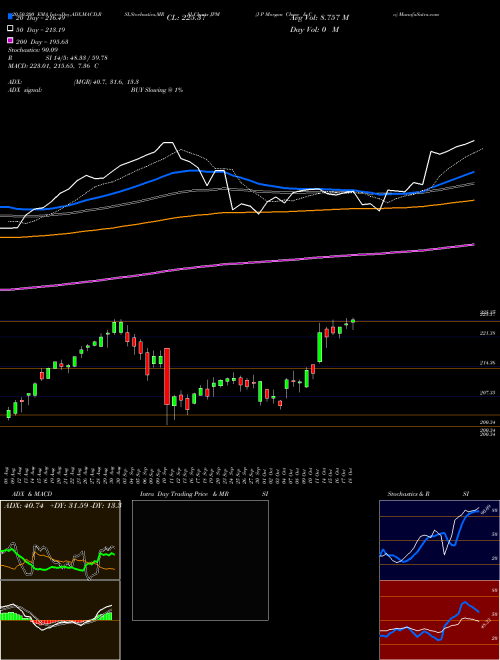The height and width of the screenshot is (660, 500).
Task: Click the 'Stochastics & R' panel title
Action: coord(409,494)
